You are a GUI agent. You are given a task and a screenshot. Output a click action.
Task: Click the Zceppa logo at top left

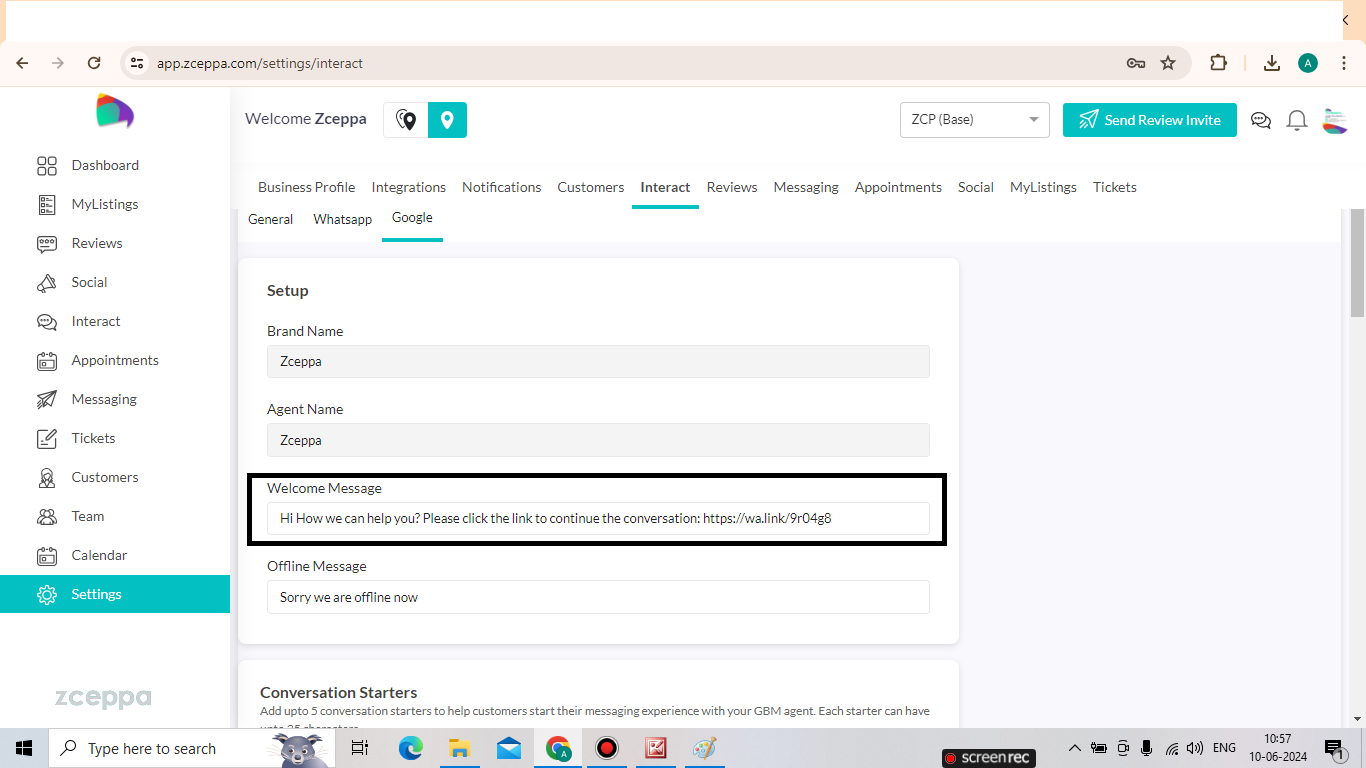[x=114, y=111]
